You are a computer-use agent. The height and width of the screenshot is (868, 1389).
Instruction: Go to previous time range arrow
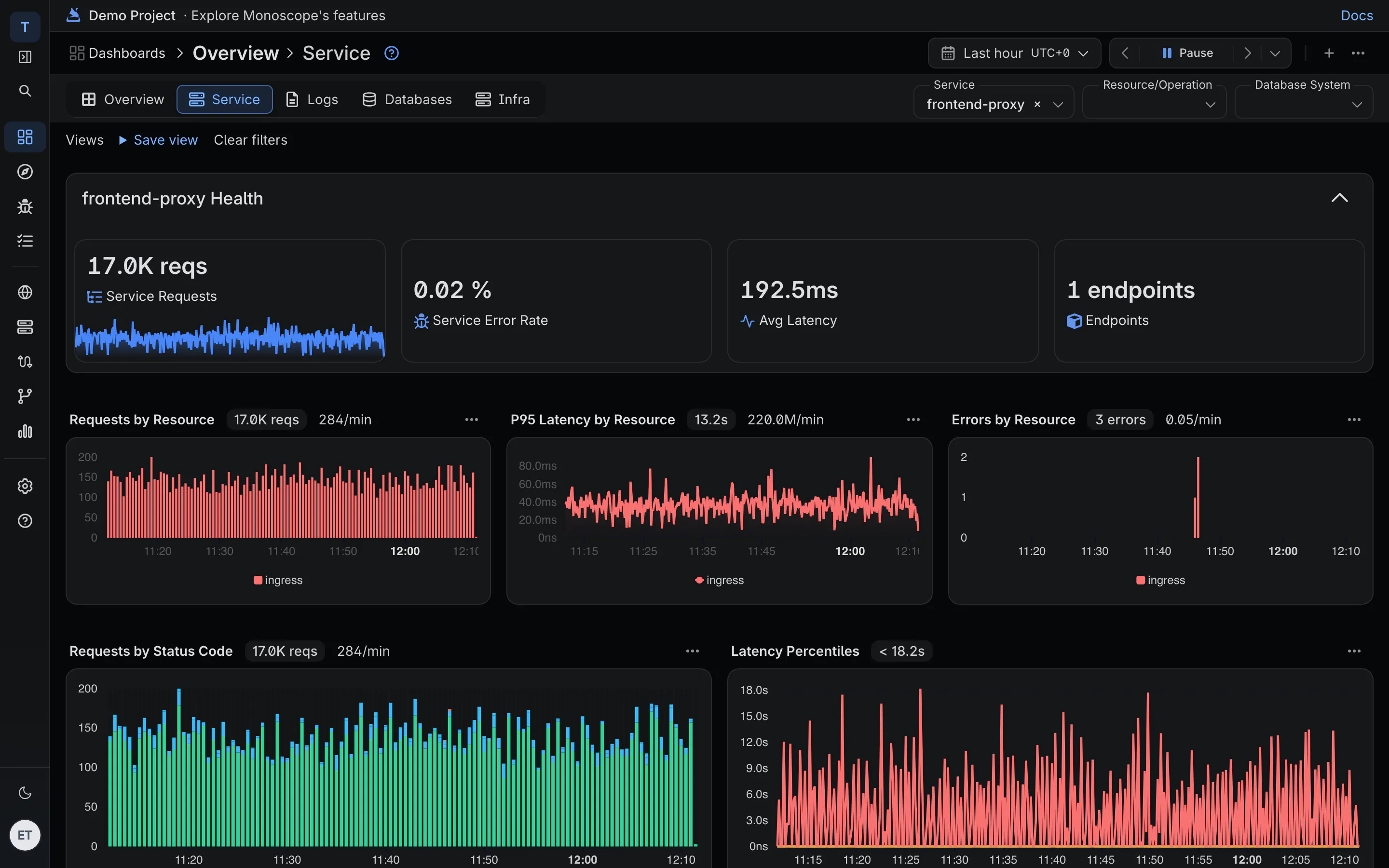(x=1125, y=53)
